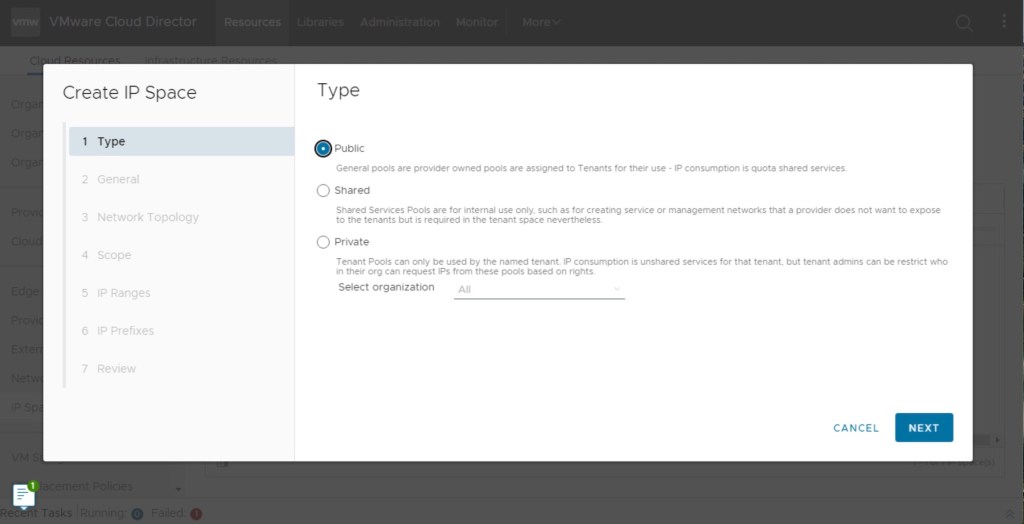The height and width of the screenshot is (524, 1024).
Task: Switch to Infrastructure Resources tab
Action: (210, 61)
